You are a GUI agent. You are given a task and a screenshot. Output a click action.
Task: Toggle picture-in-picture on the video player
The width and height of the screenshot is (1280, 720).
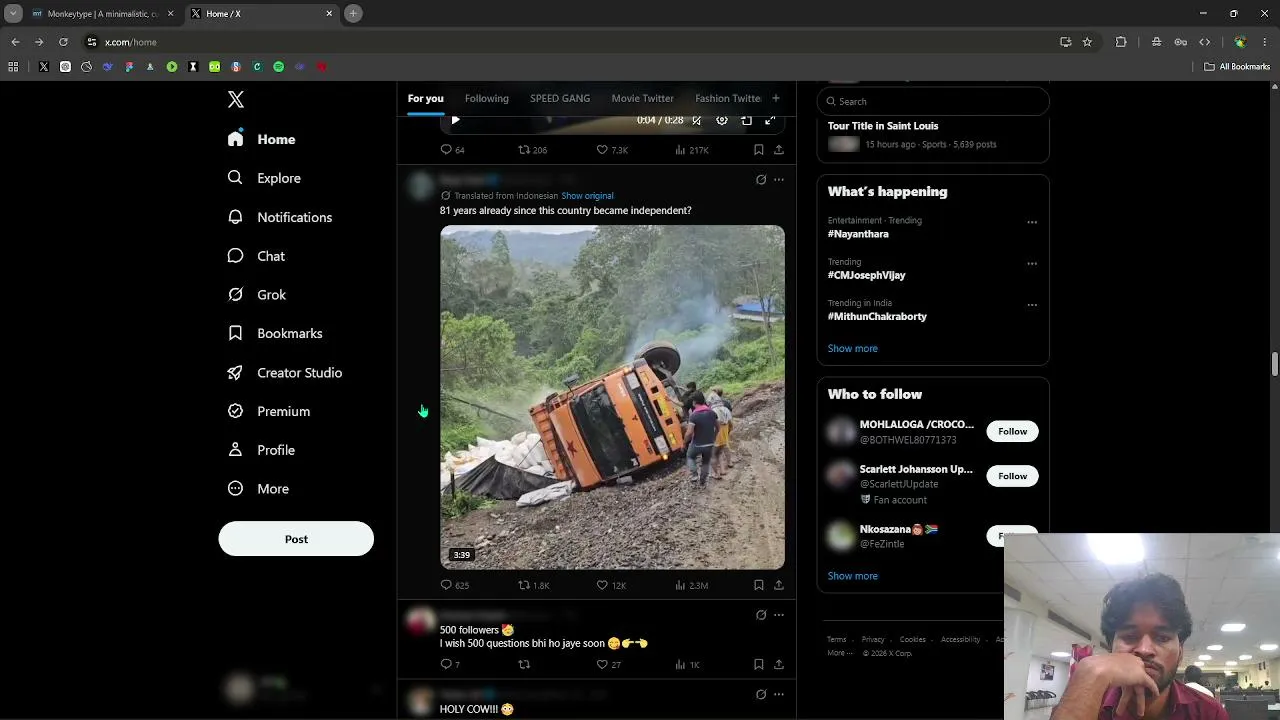pos(746,120)
